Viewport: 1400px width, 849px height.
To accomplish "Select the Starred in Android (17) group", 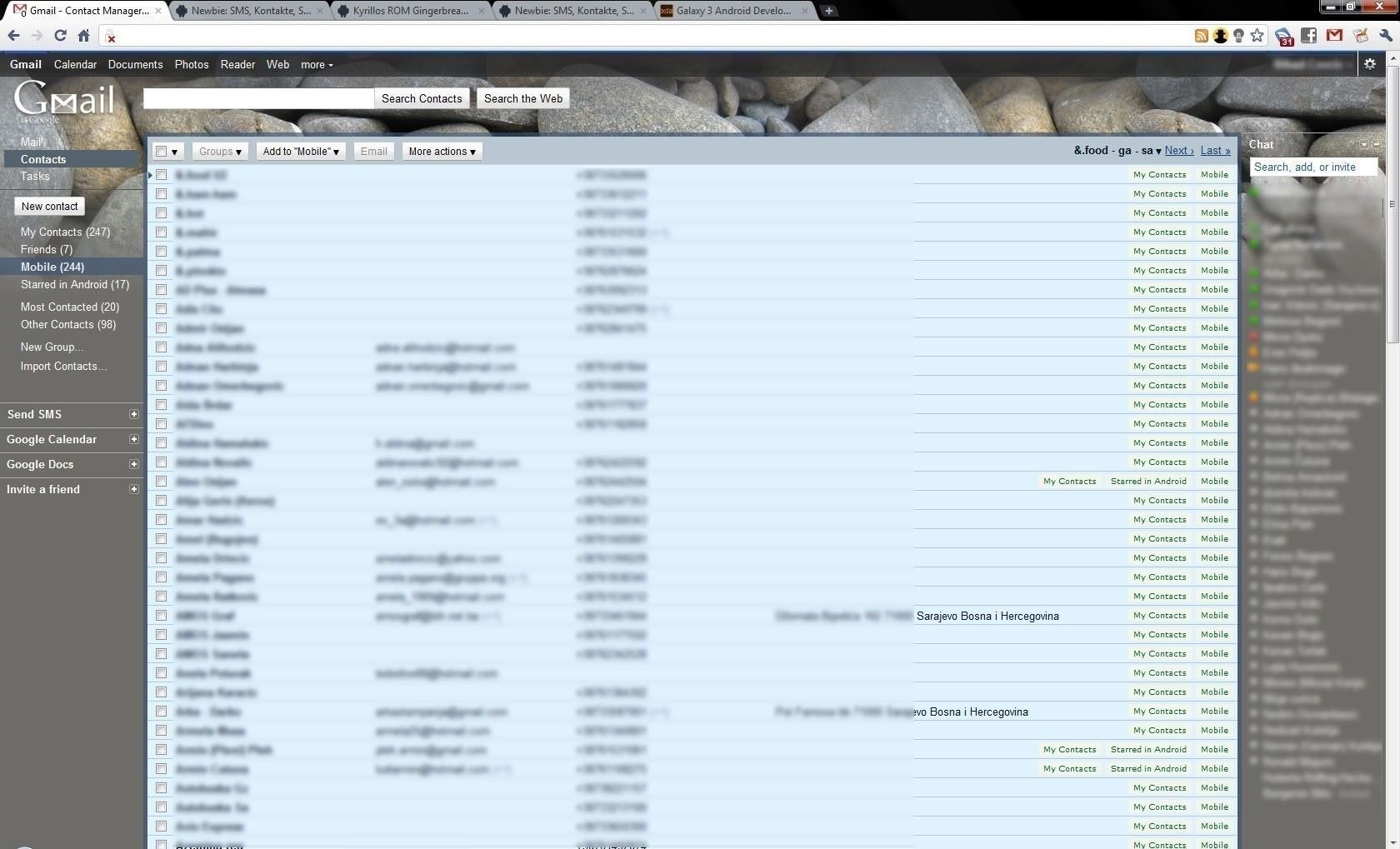I will pos(75,284).
